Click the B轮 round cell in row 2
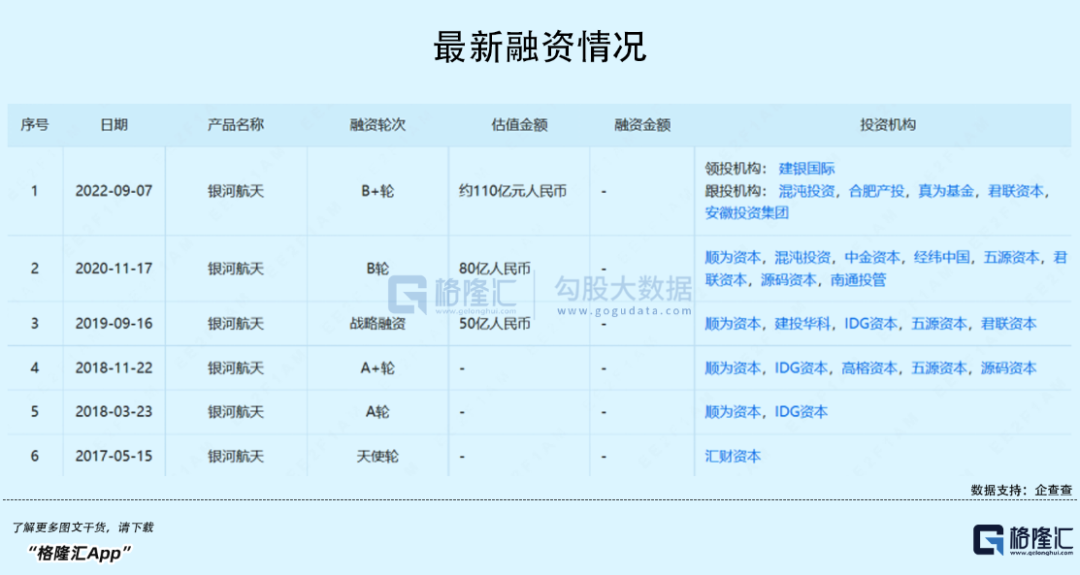This screenshot has height=575, width=1080. [x=377, y=269]
